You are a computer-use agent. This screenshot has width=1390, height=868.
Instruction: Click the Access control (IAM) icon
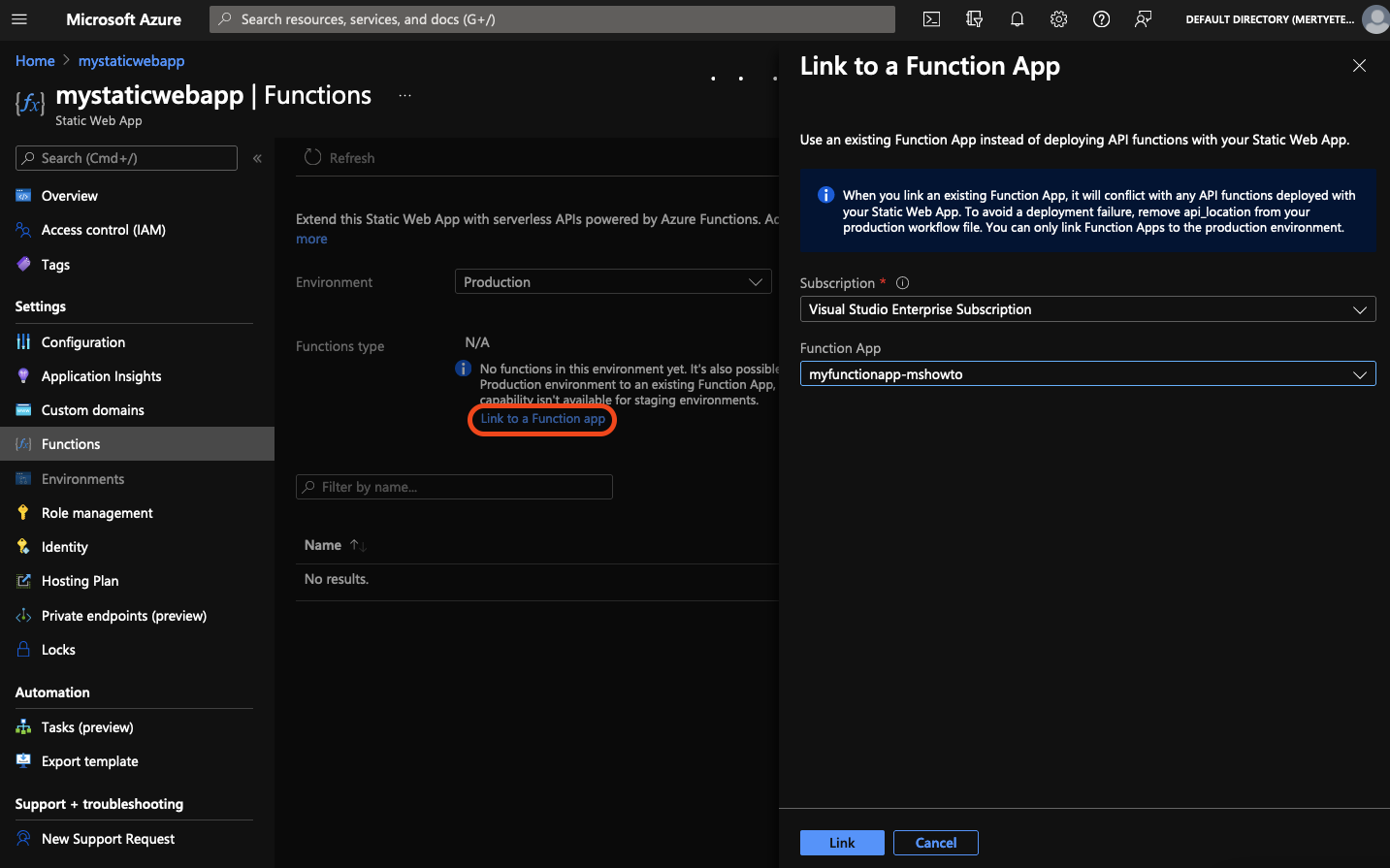pyautogui.click(x=23, y=230)
